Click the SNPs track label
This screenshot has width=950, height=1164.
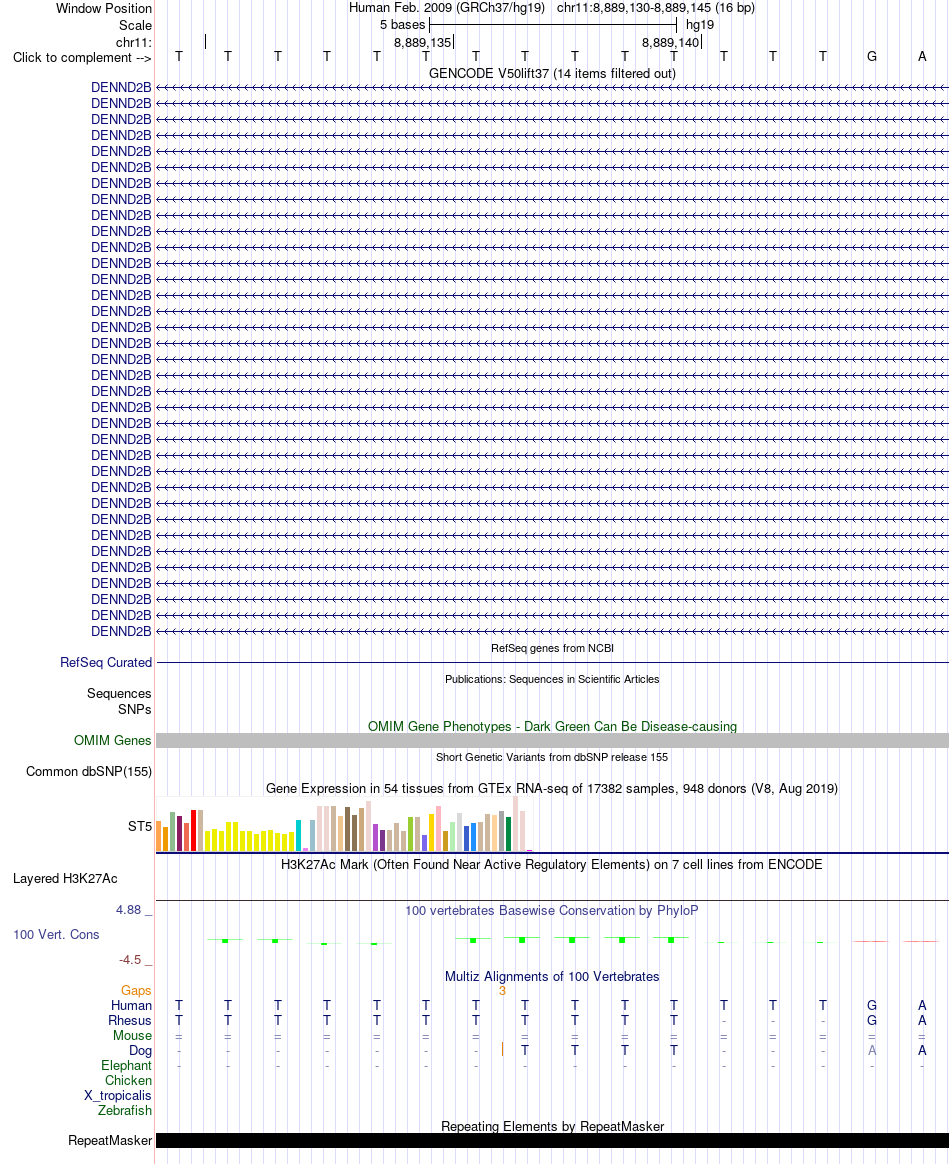coord(134,709)
